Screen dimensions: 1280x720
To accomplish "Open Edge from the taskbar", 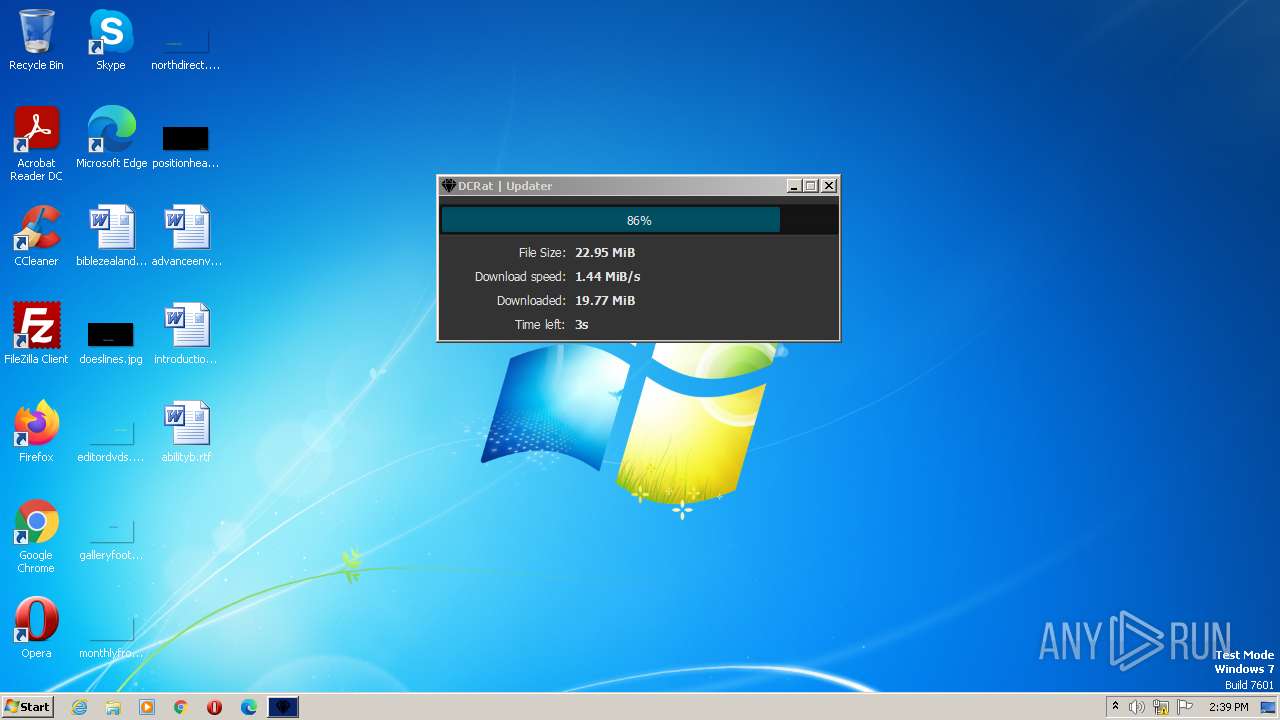I will point(249,707).
